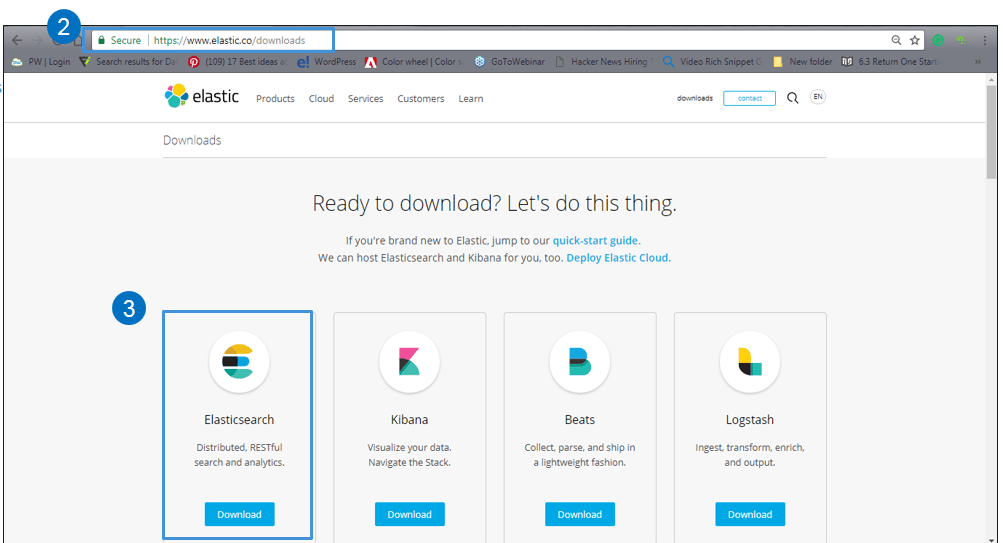Bookmark this page with the star icon
This screenshot has width=1003, height=543.
(915, 40)
